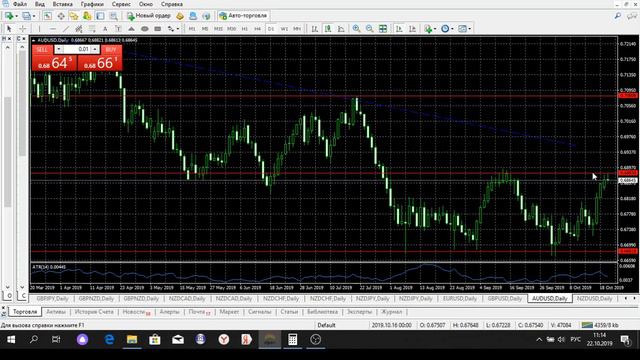640x360 pixels.
Task: Toggle Авто-торговля auto trading
Action: (x=243, y=16)
